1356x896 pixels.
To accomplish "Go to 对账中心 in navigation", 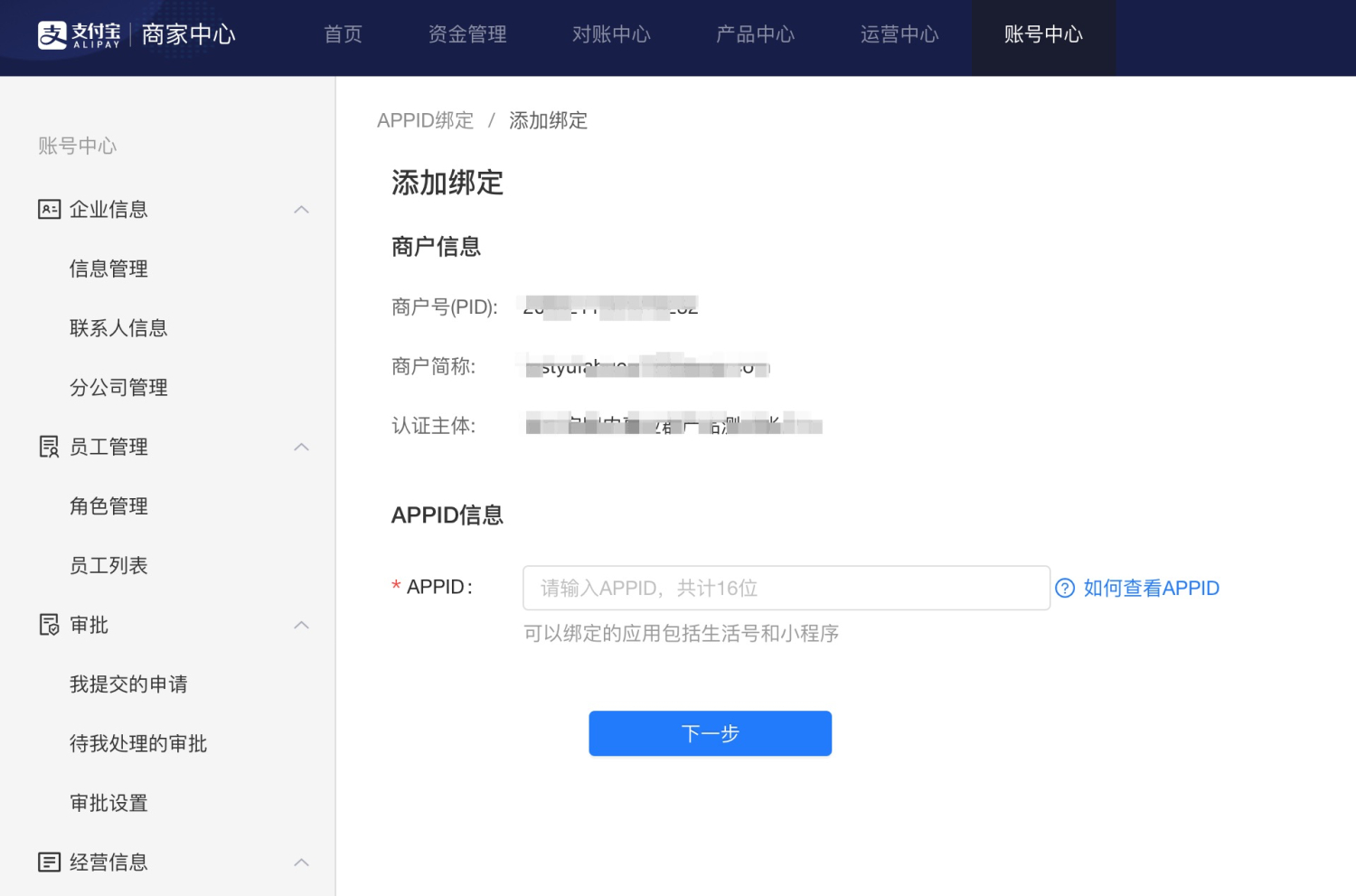I will coord(611,34).
